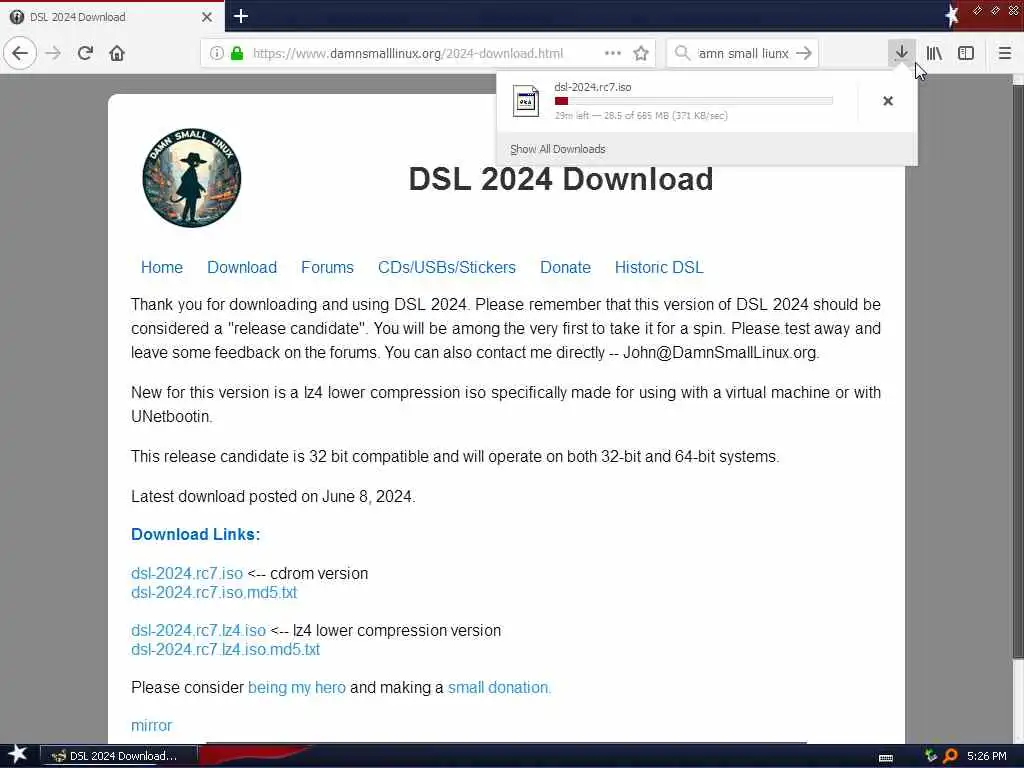Click the browser Back arrow button
The image size is (1024, 768).
(20, 53)
